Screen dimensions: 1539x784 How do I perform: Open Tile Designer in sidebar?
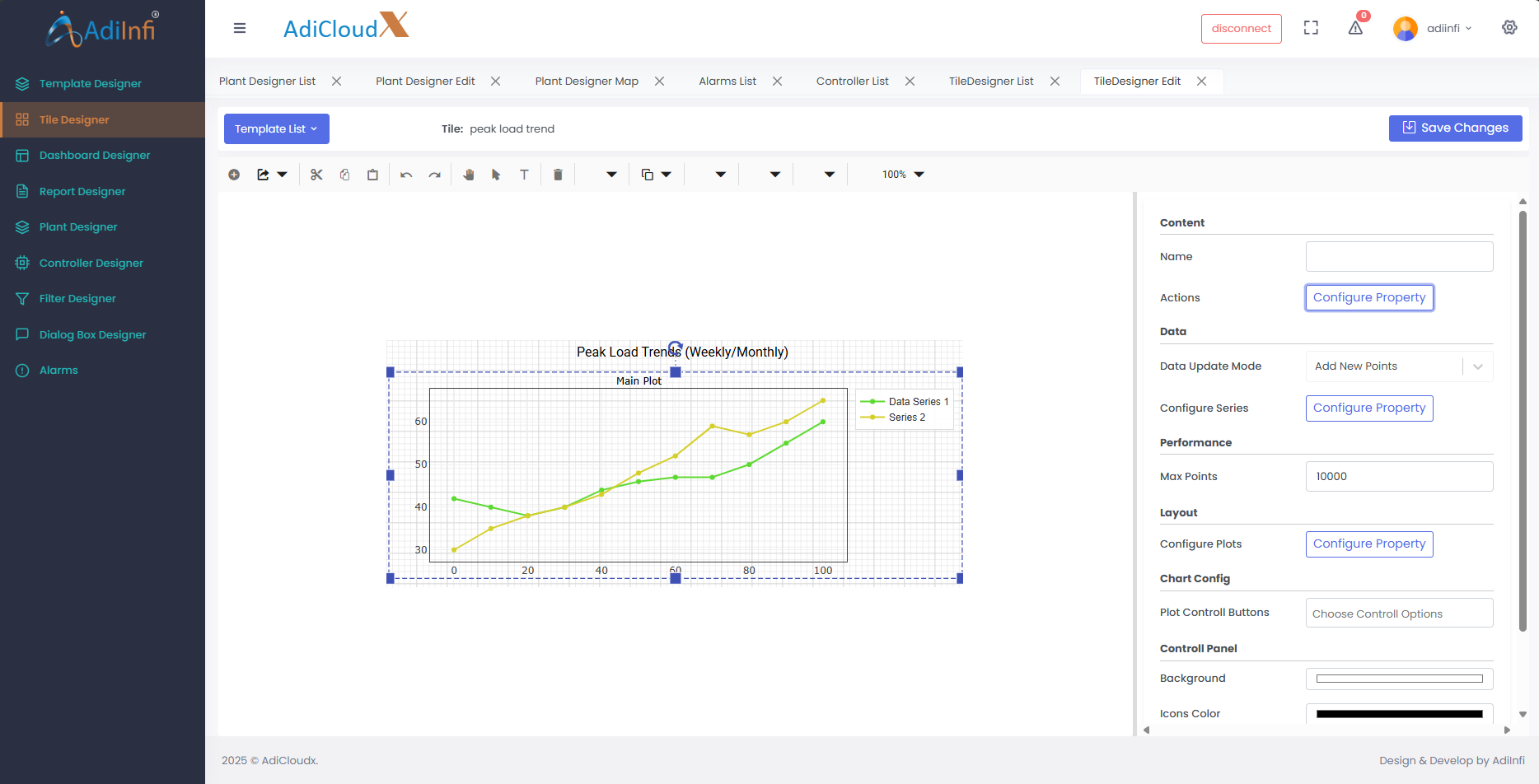click(x=102, y=119)
